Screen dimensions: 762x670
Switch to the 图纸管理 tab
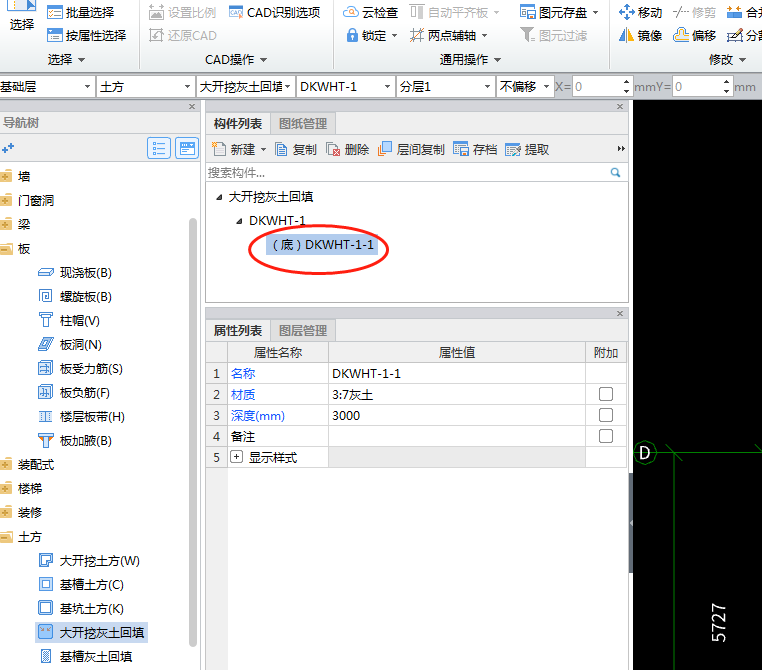303,123
